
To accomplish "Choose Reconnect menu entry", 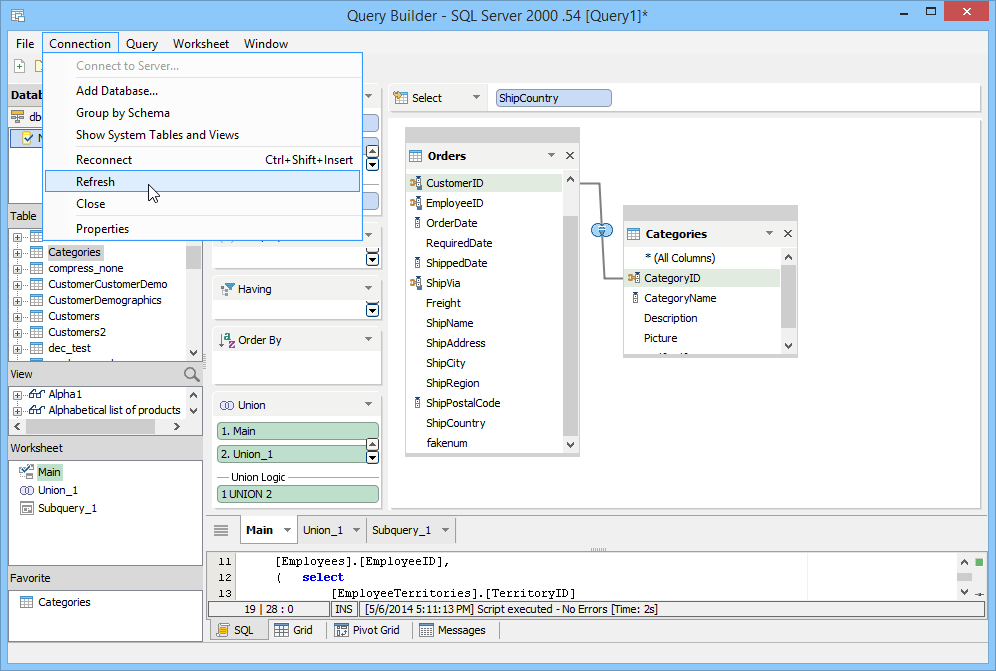I will [x=202, y=160].
